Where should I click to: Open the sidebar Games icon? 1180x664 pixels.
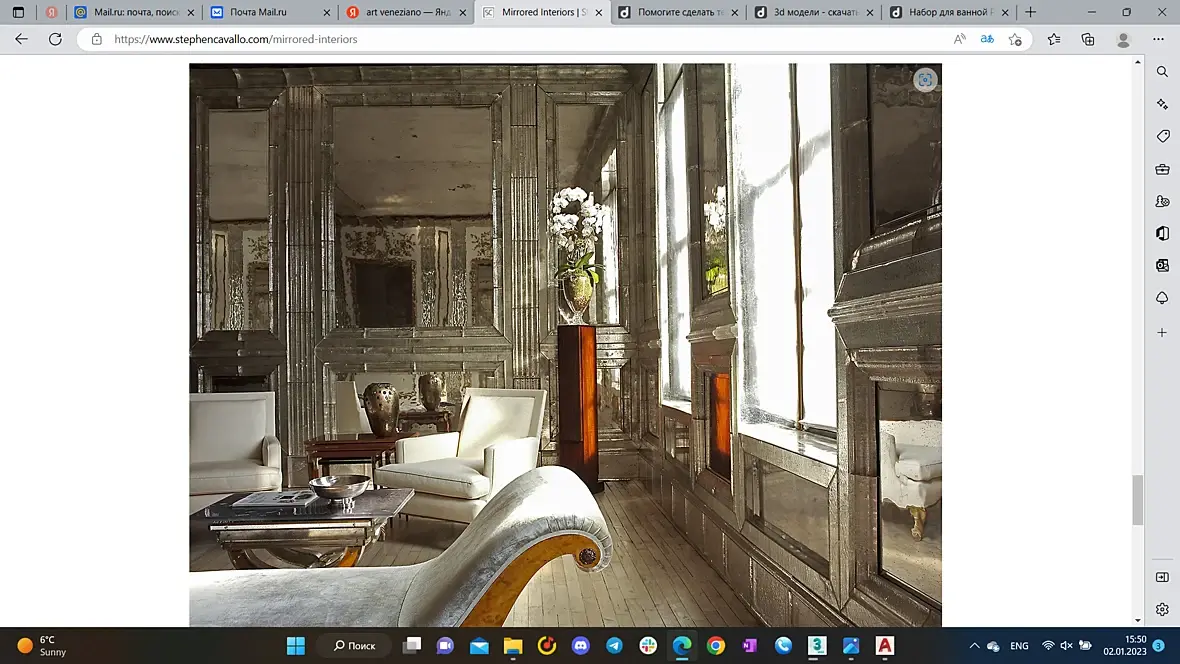(1162, 201)
